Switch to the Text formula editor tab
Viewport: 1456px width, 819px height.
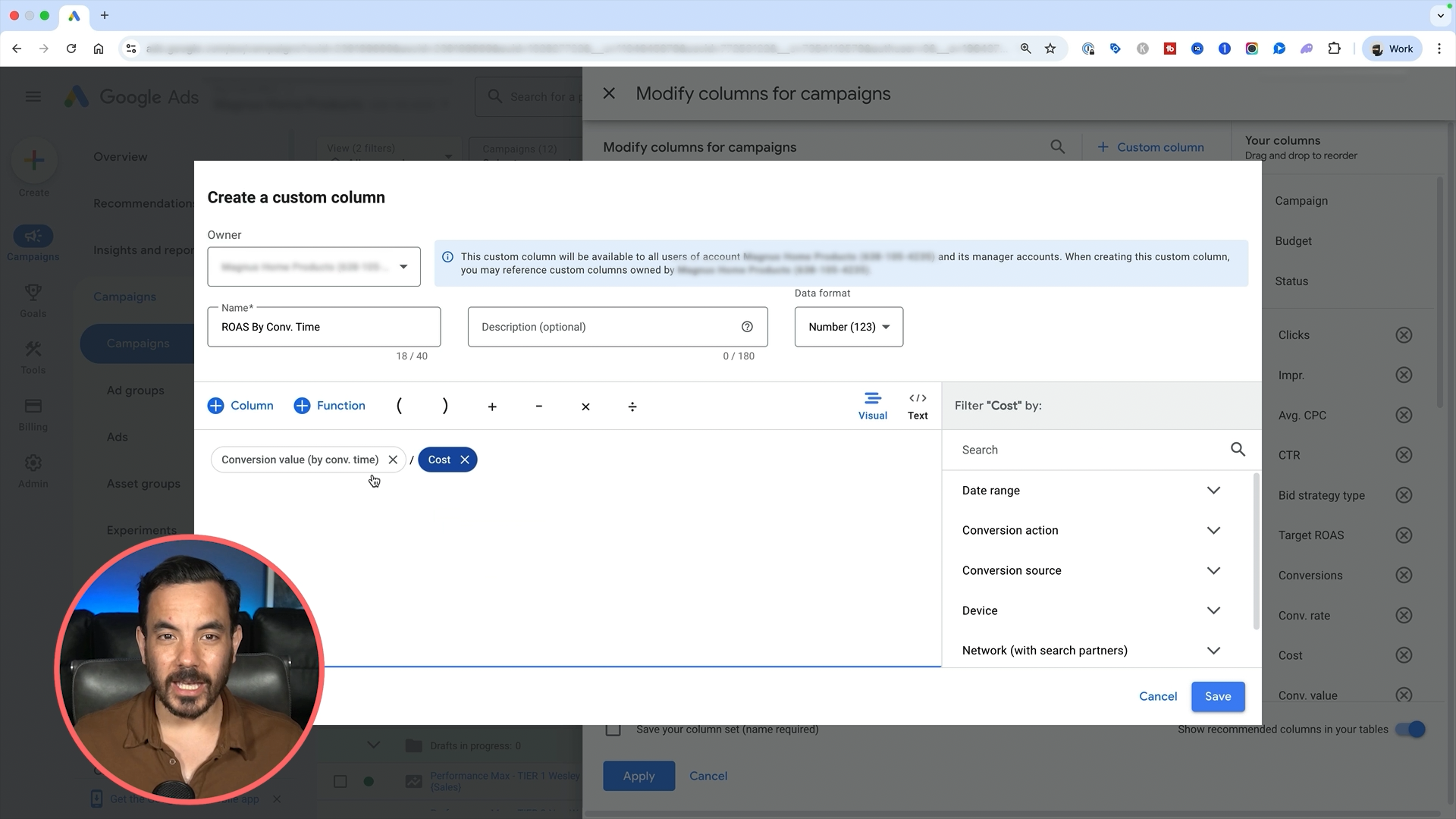[x=918, y=406]
